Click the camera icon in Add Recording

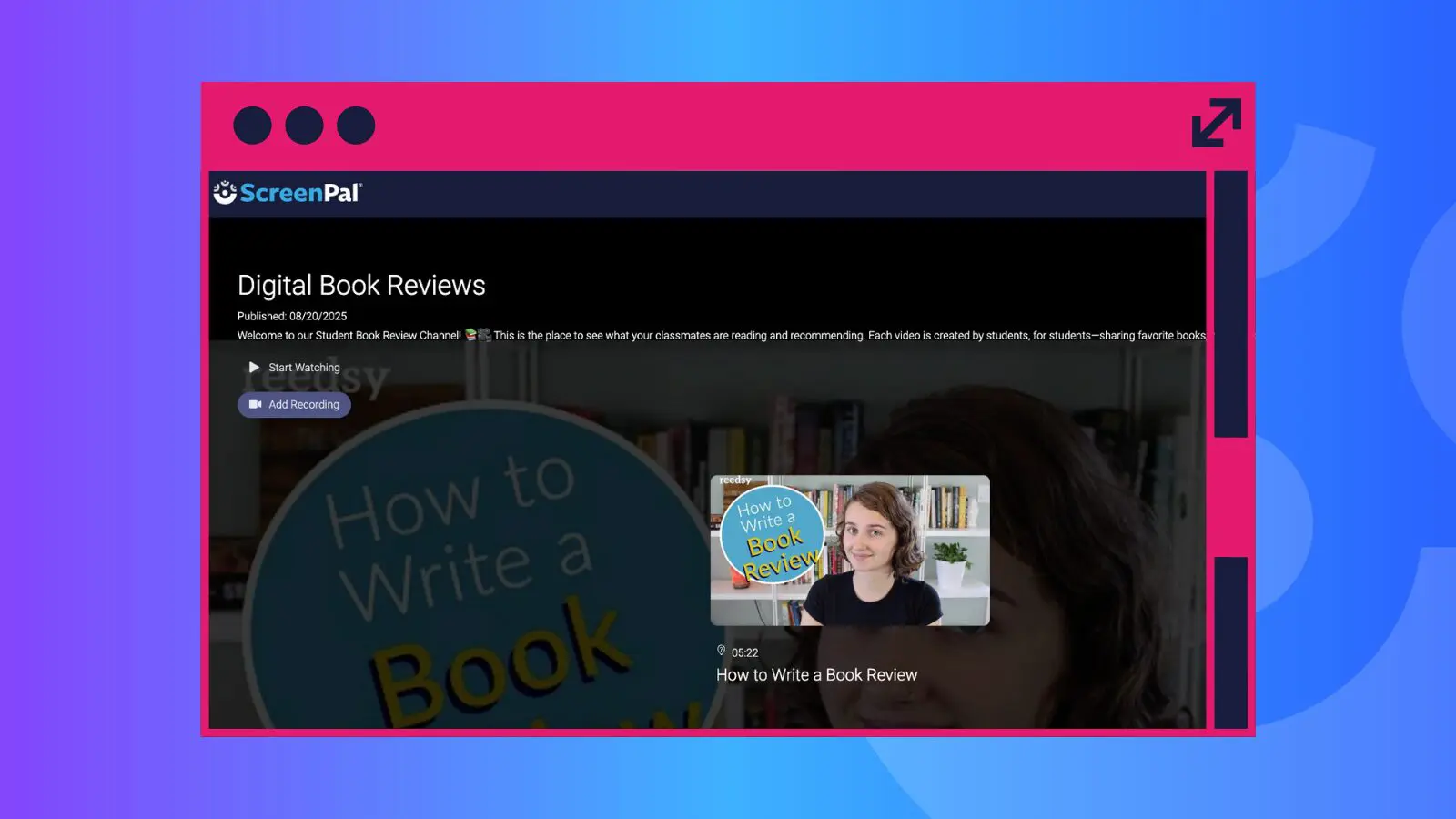(x=256, y=405)
